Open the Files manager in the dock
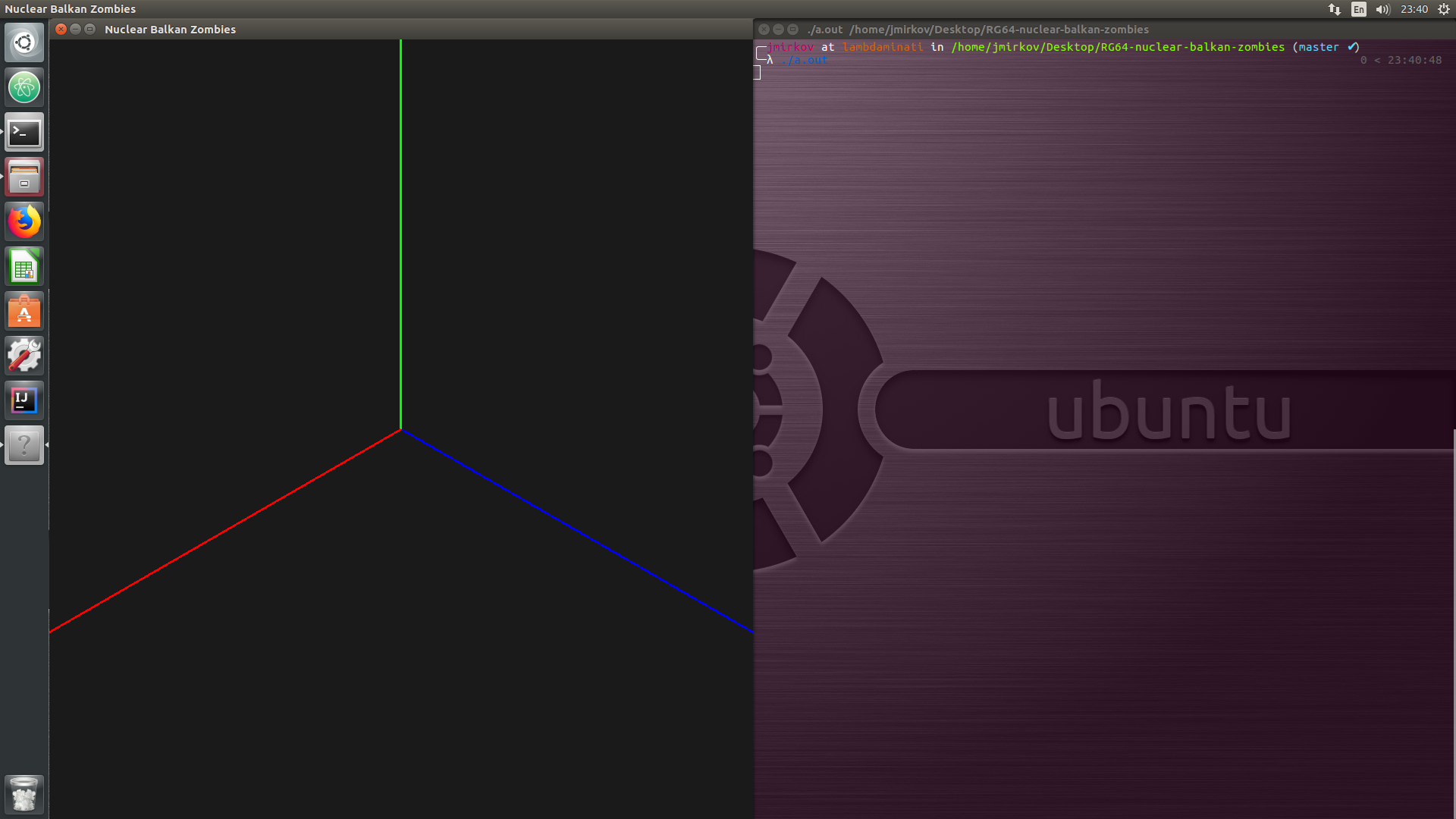1456x819 pixels. 24,177
